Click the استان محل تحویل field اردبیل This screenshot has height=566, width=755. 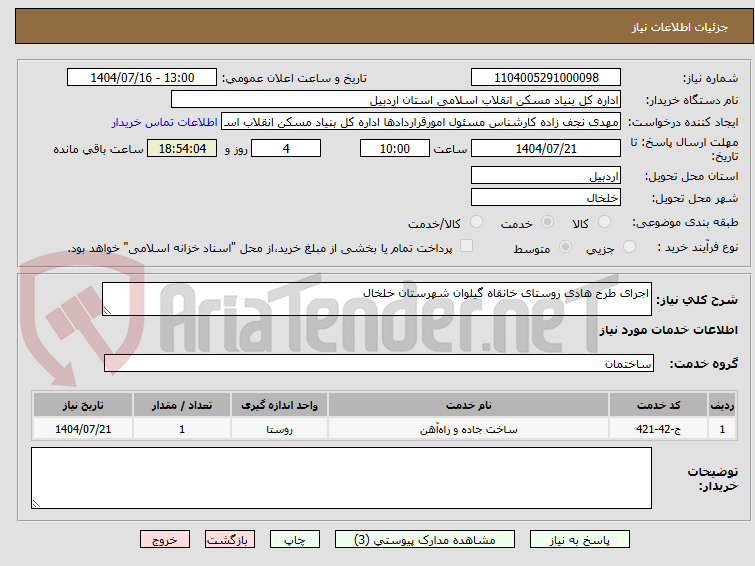[x=546, y=175]
